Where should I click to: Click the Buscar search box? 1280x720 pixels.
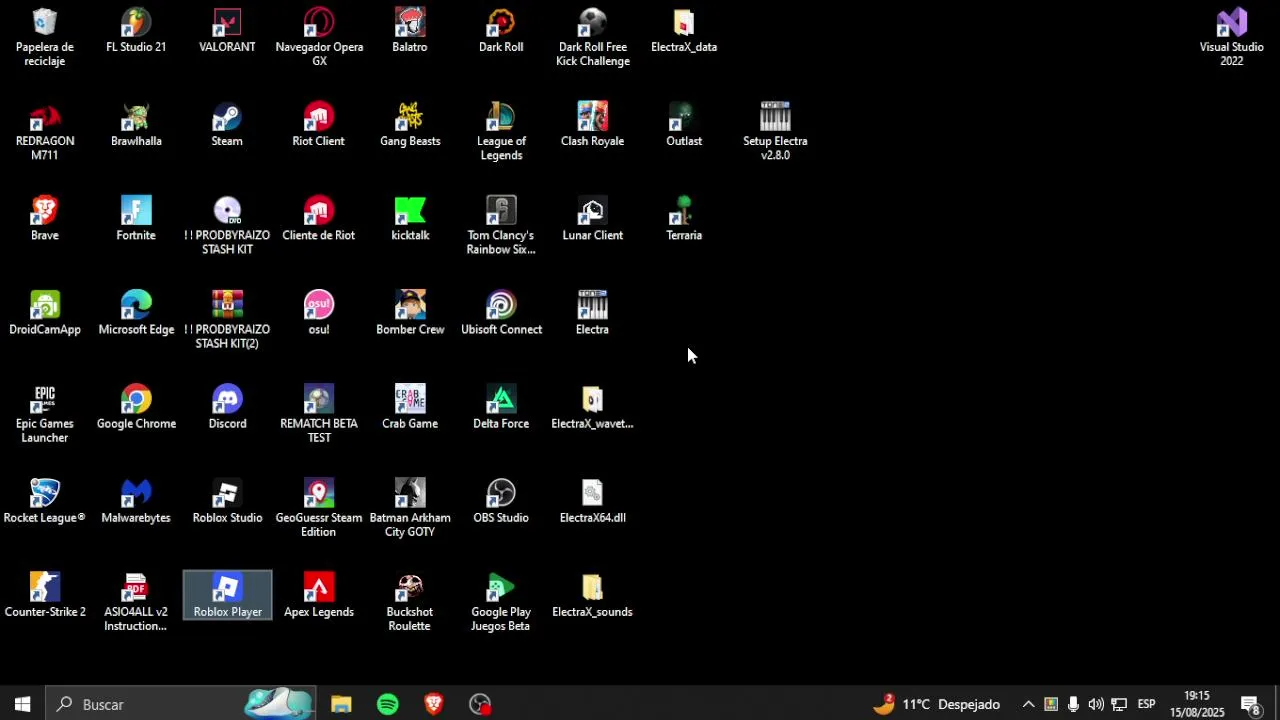(x=181, y=704)
